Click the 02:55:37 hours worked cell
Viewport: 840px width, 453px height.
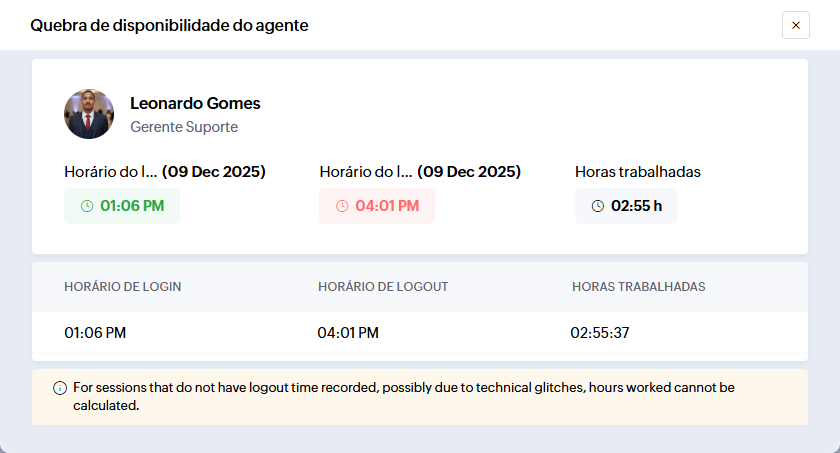click(x=600, y=333)
